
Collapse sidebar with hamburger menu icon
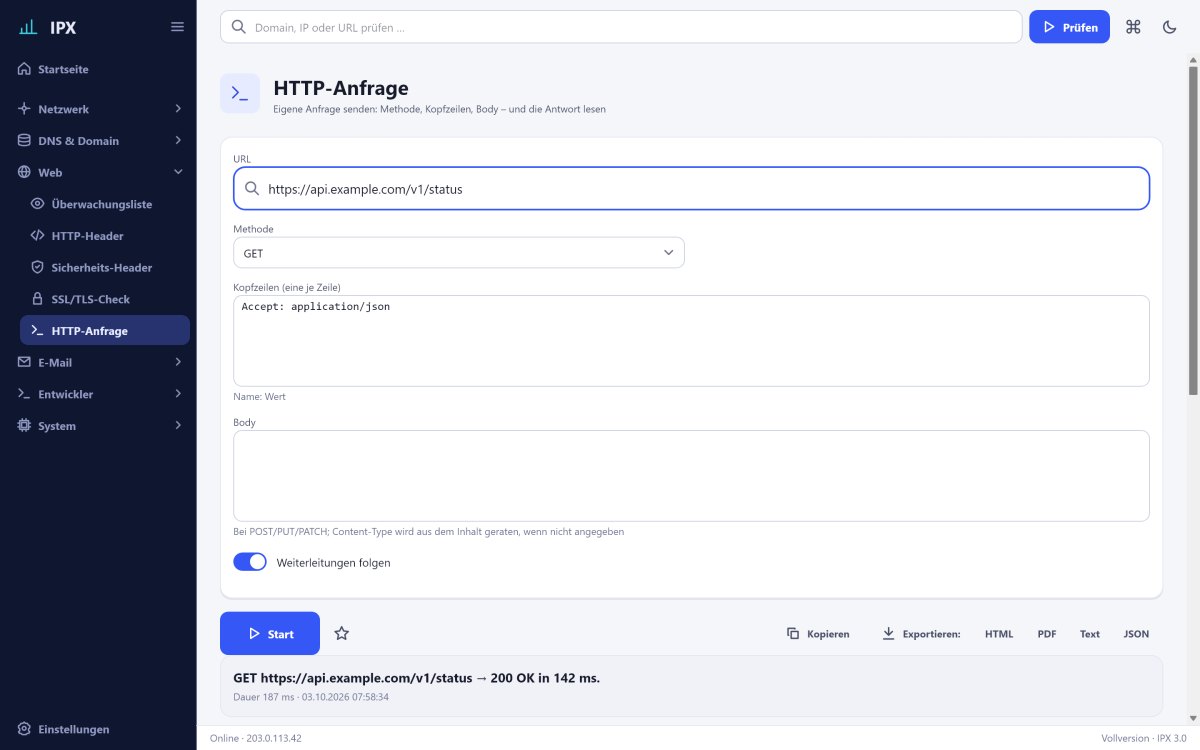(x=177, y=27)
